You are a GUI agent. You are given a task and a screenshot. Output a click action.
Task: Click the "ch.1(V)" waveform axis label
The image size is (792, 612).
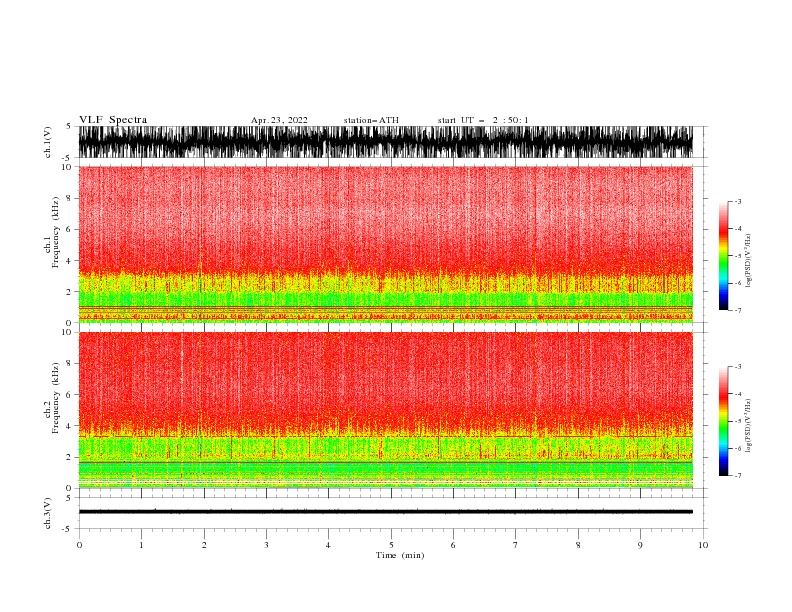[x=48, y=142]
